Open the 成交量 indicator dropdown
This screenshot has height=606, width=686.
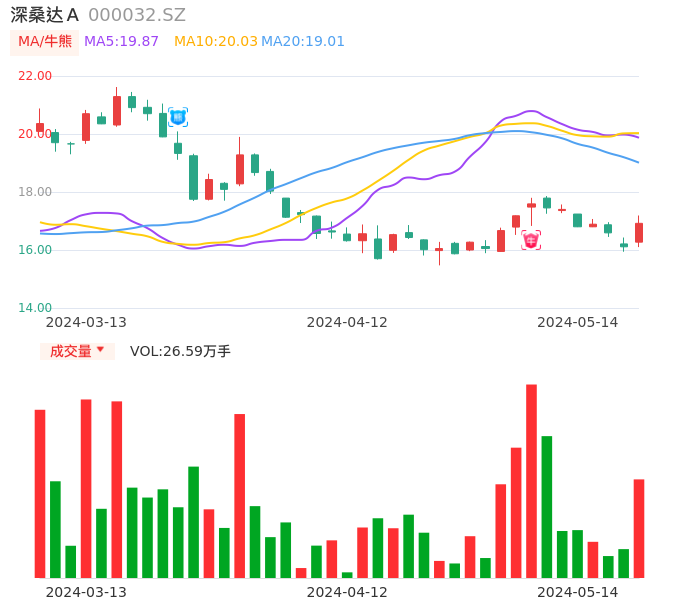77,351
